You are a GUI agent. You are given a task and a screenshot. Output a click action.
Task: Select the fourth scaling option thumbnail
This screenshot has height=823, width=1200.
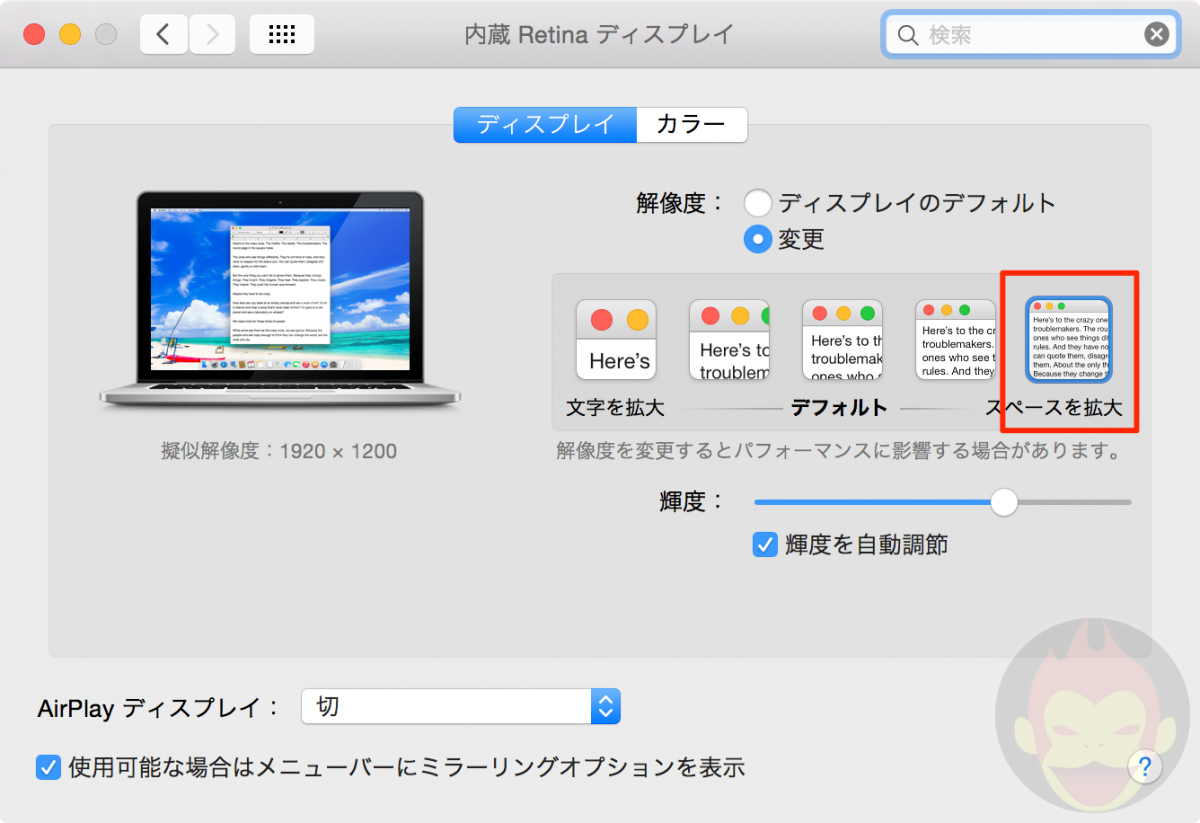point(955,340)
